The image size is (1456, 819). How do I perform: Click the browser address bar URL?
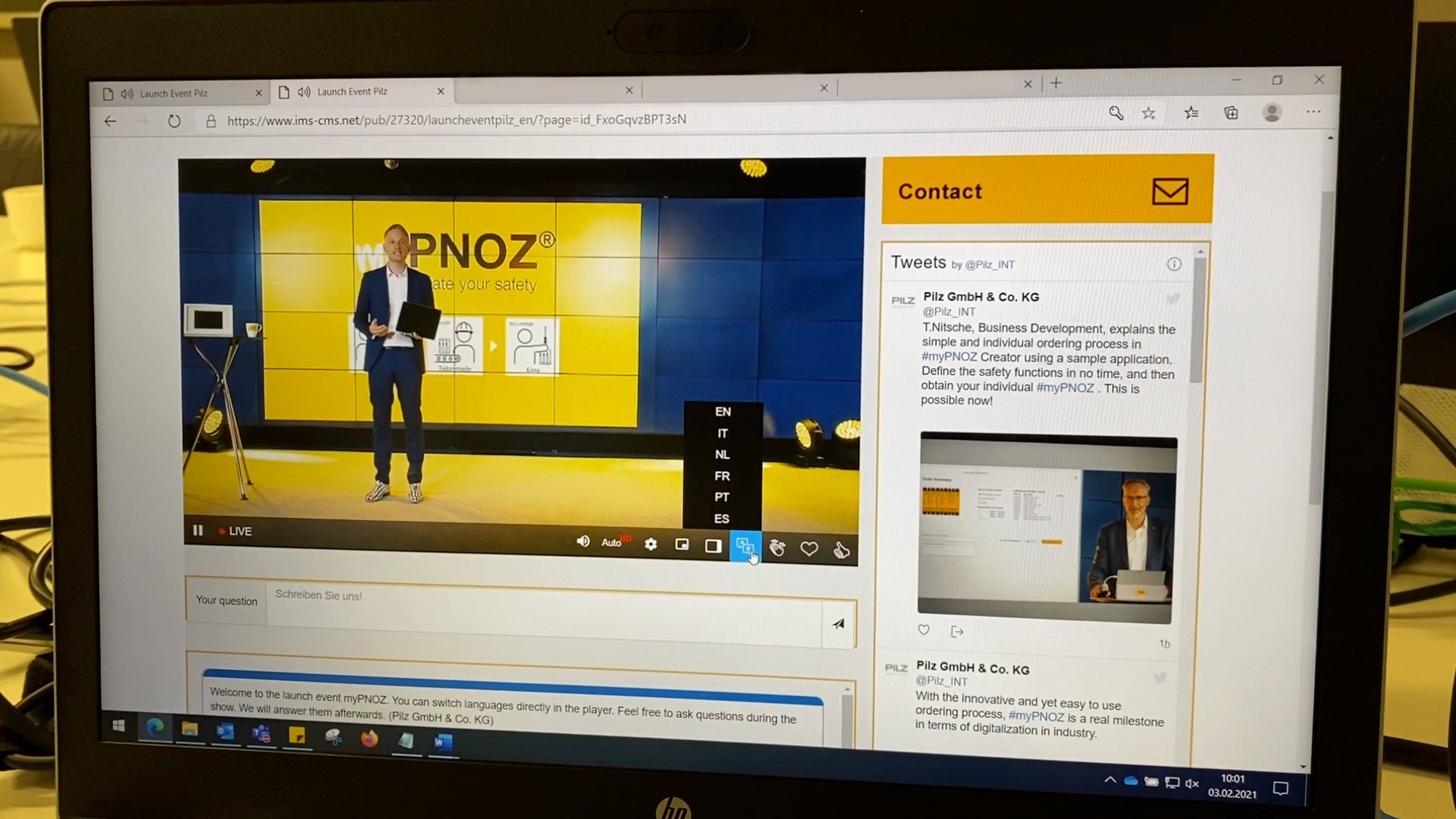[457, 119]
